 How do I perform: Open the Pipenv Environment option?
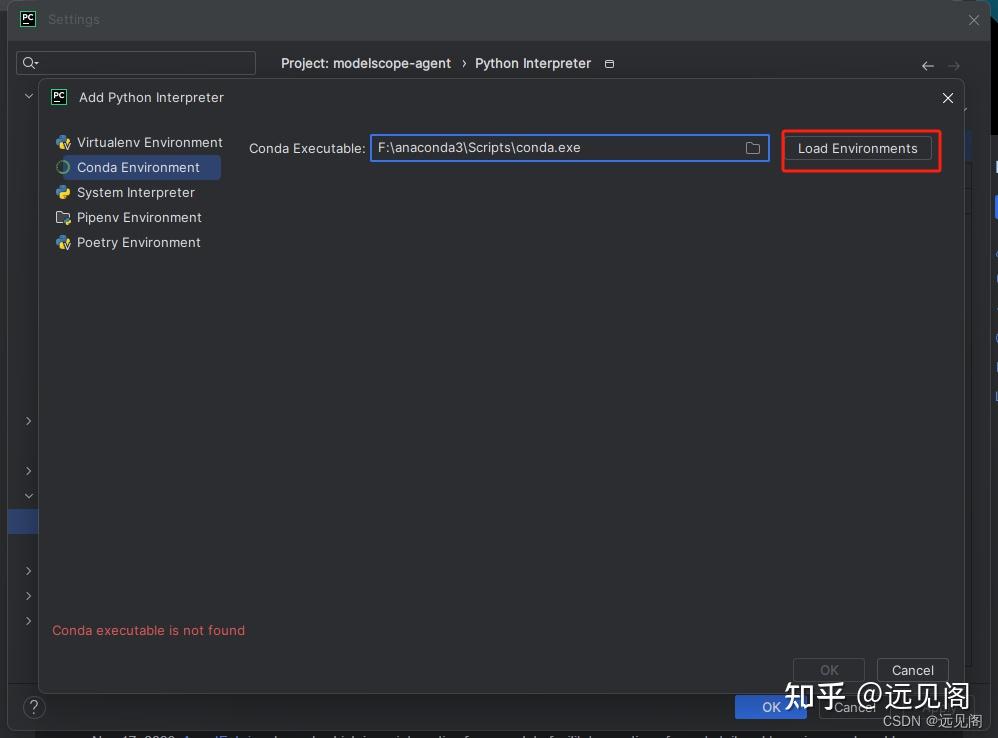(x=139, y=217)
